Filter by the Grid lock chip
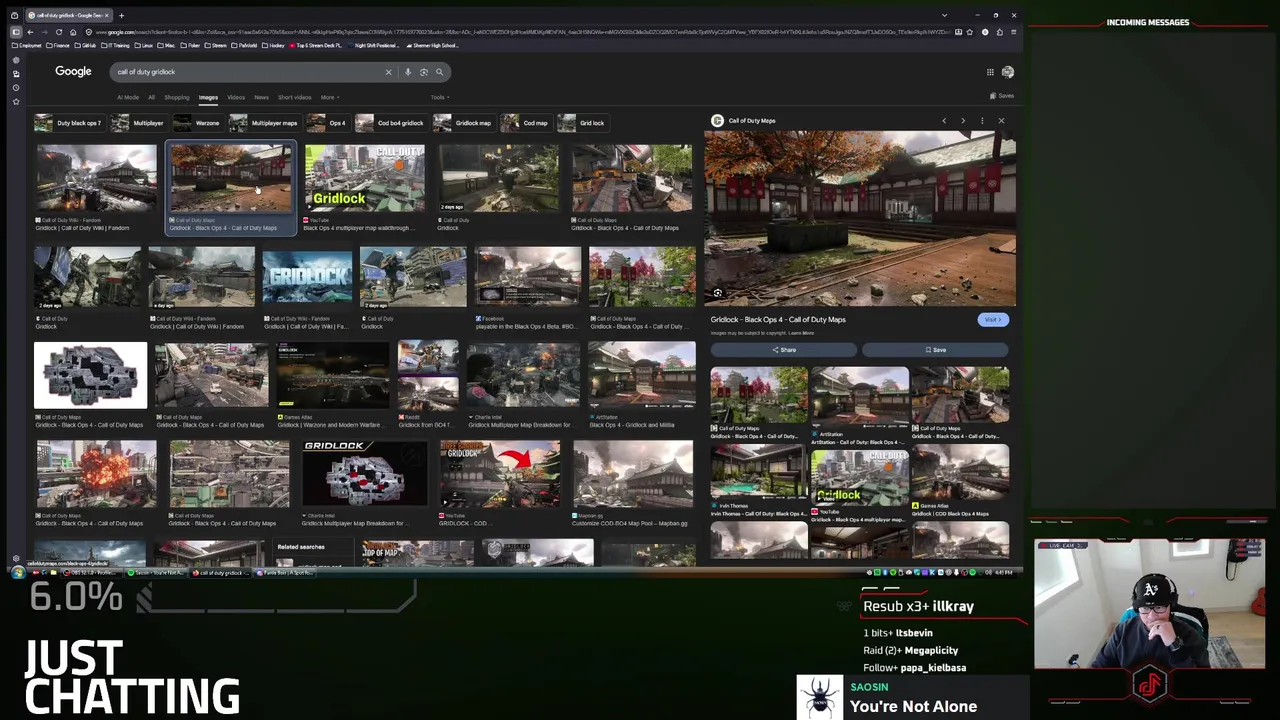The image size is (1280, 720). pos(582,123)
